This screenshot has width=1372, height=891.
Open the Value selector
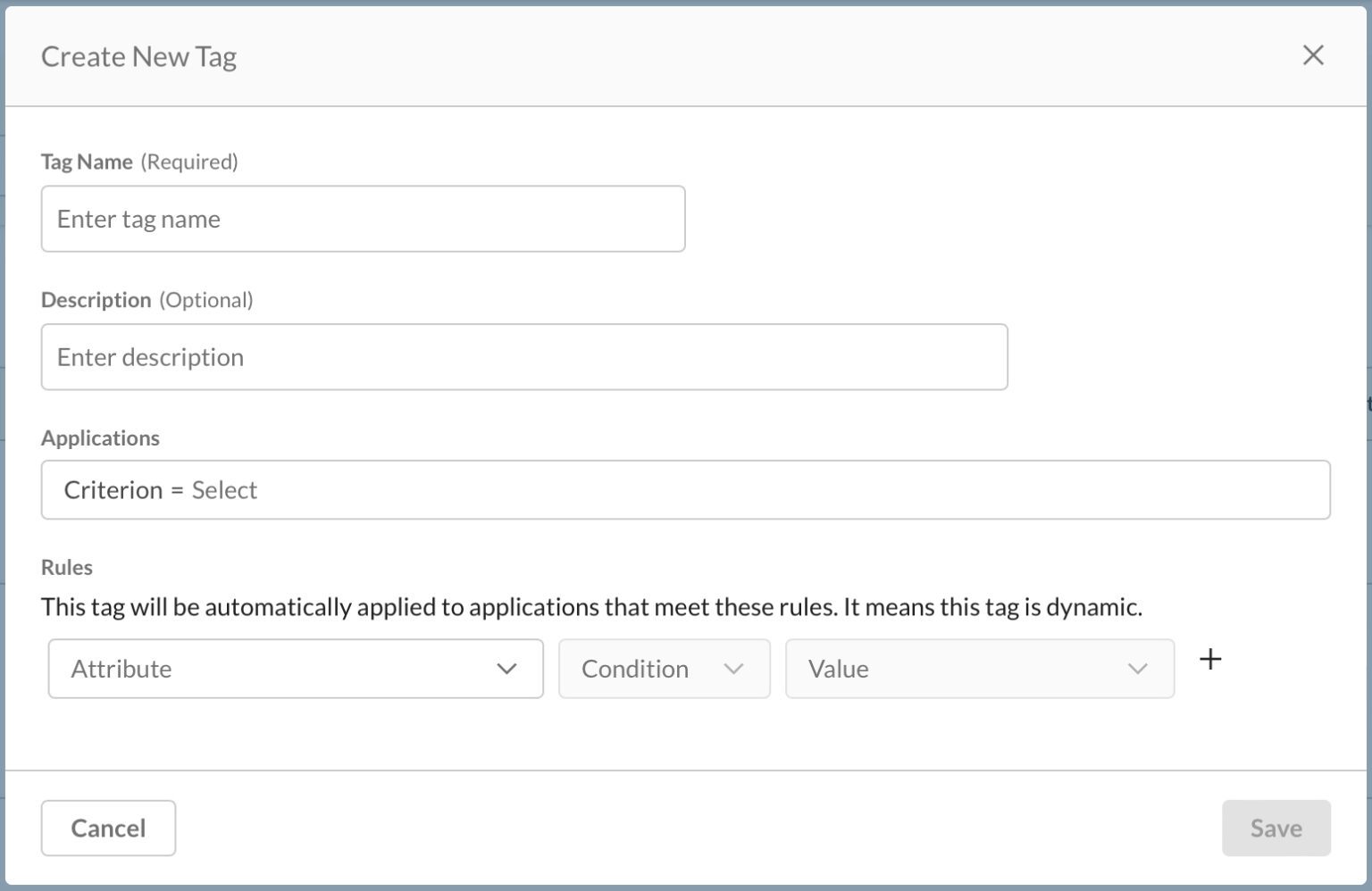point(979,669)
